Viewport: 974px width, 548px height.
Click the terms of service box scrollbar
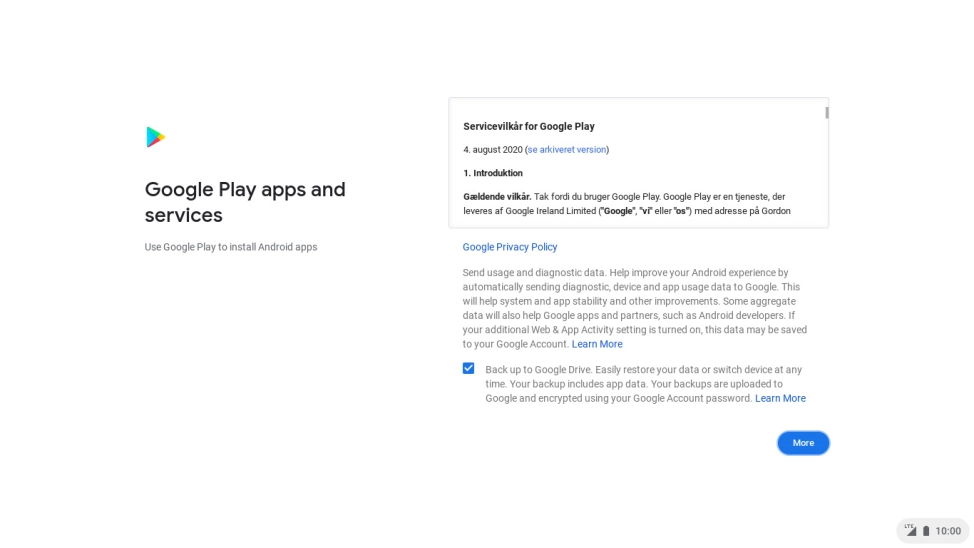click(826, 113)
